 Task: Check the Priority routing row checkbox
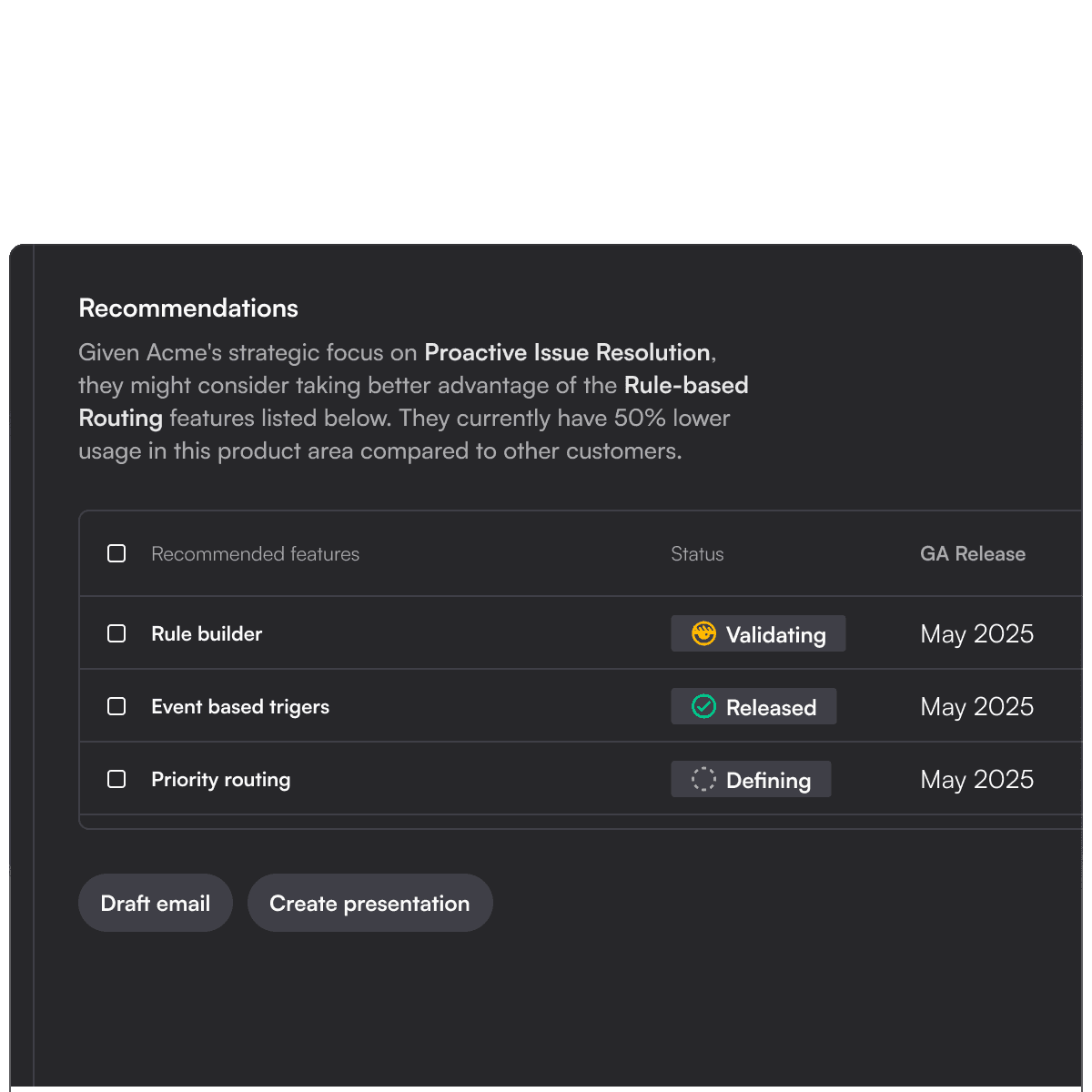(x=116, y=779)
